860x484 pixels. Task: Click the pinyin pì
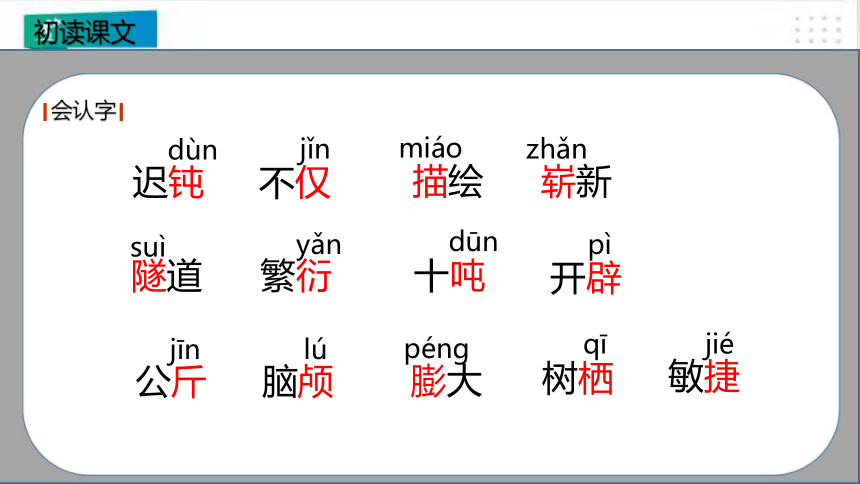tap(599, 246)
